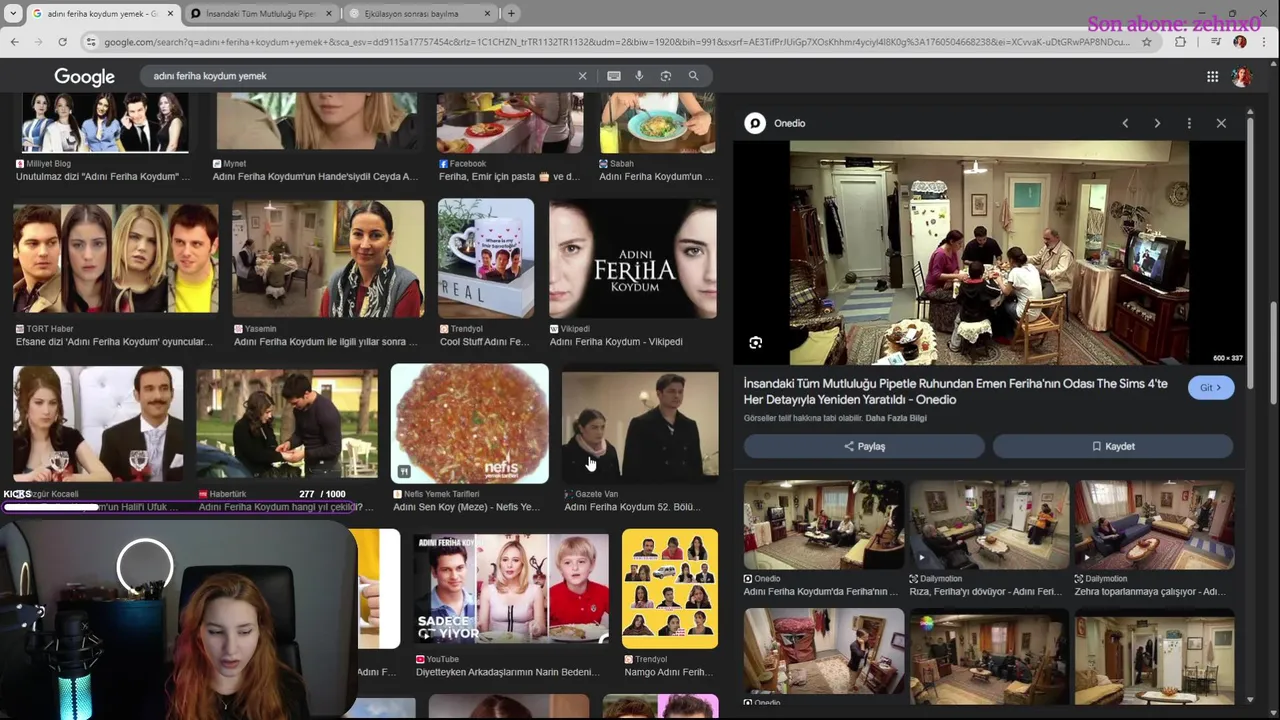Open the on-screen keyboard input tool

coord(614,76)
